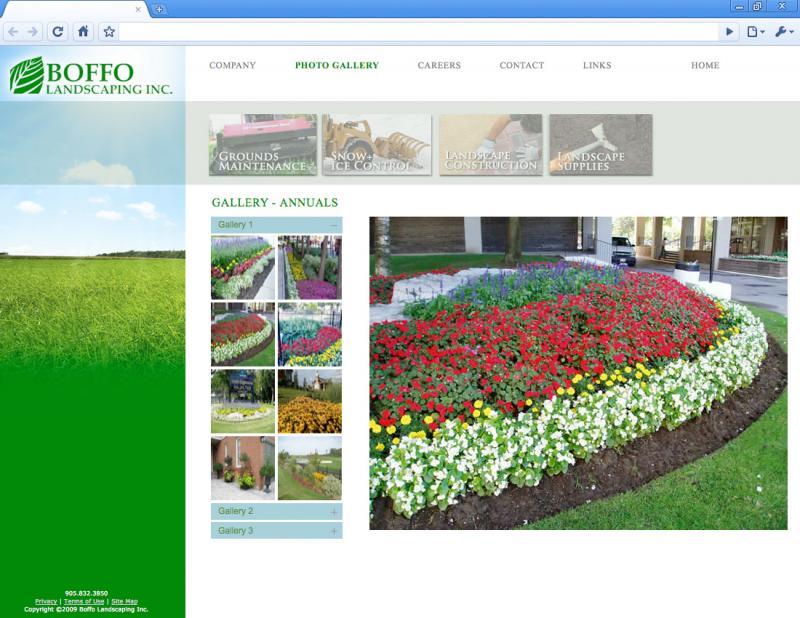Reload the page with refresh icon
The height and width of the screenshot is (618, 800).
point(58,32)
